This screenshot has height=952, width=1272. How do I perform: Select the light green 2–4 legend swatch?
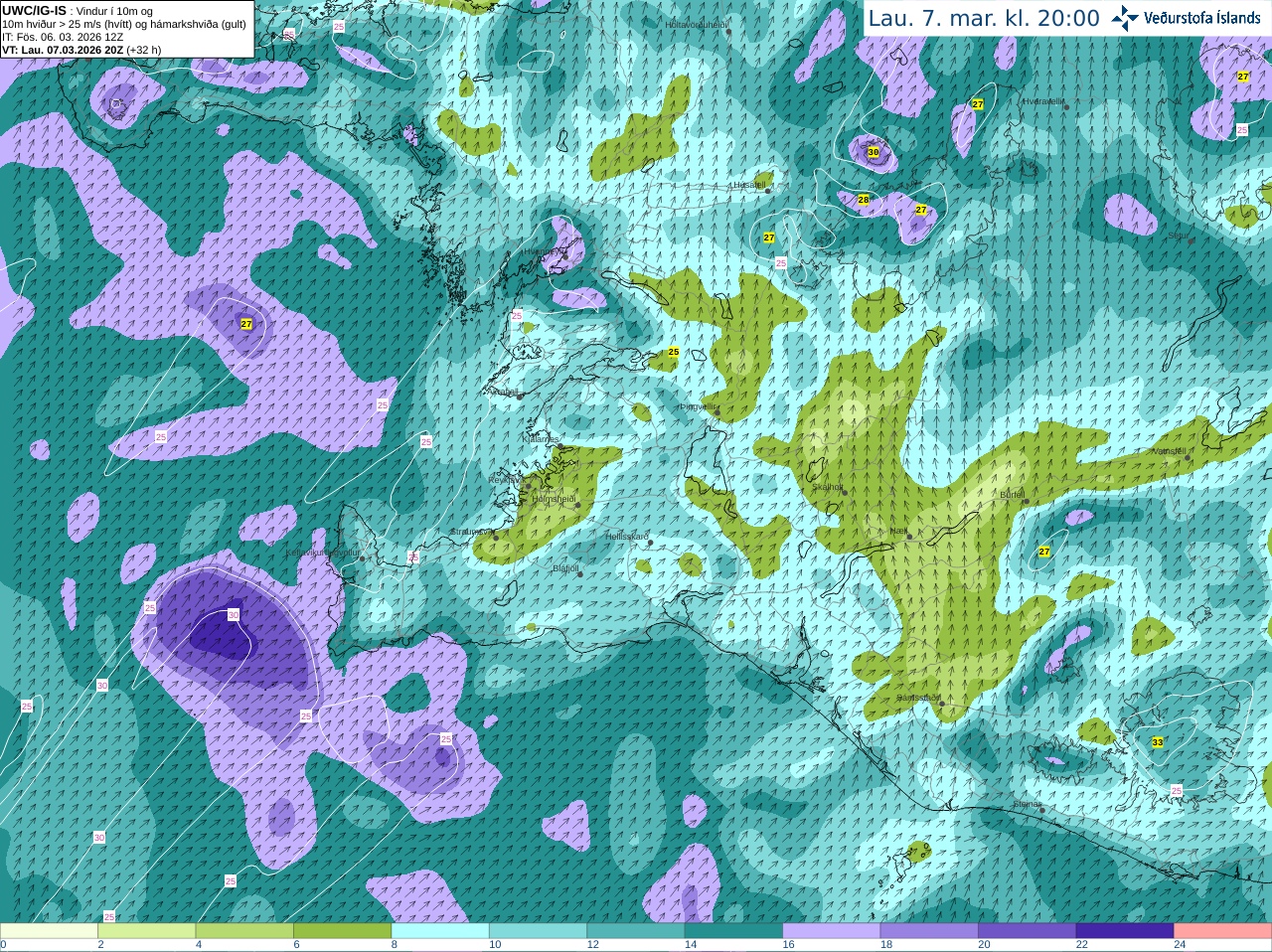point(146,931)
